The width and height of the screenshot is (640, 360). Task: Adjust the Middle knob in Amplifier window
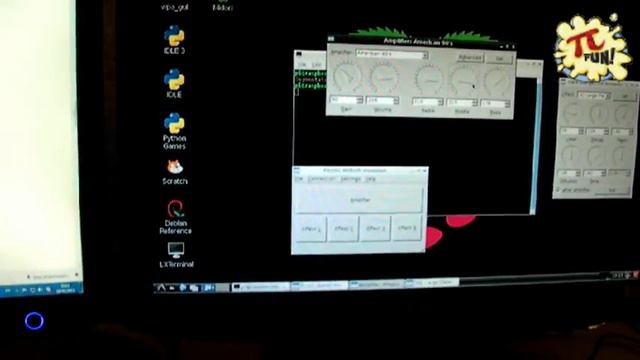(x=463, y=81)
